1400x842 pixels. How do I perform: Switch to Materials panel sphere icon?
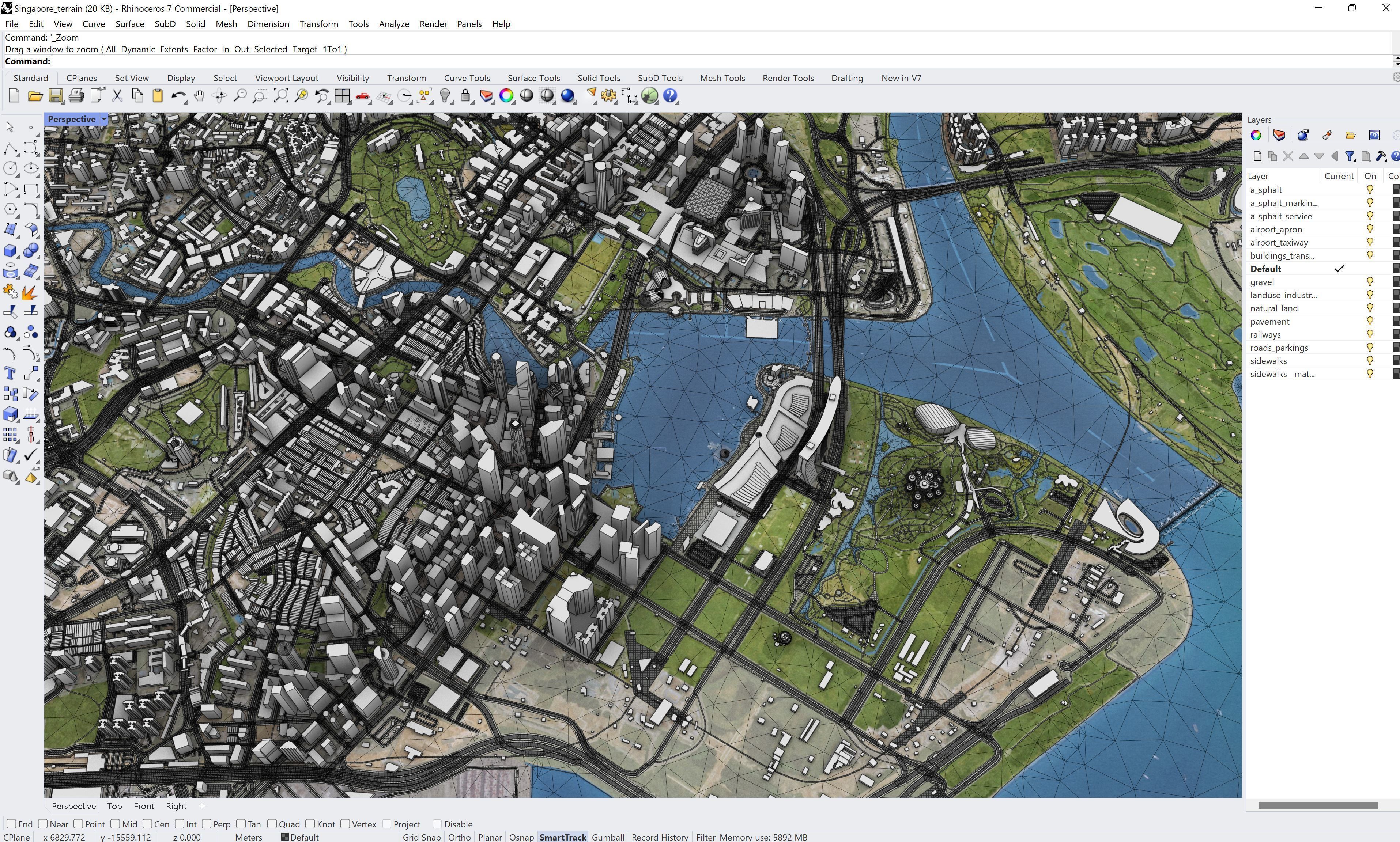pos(1302,135)
